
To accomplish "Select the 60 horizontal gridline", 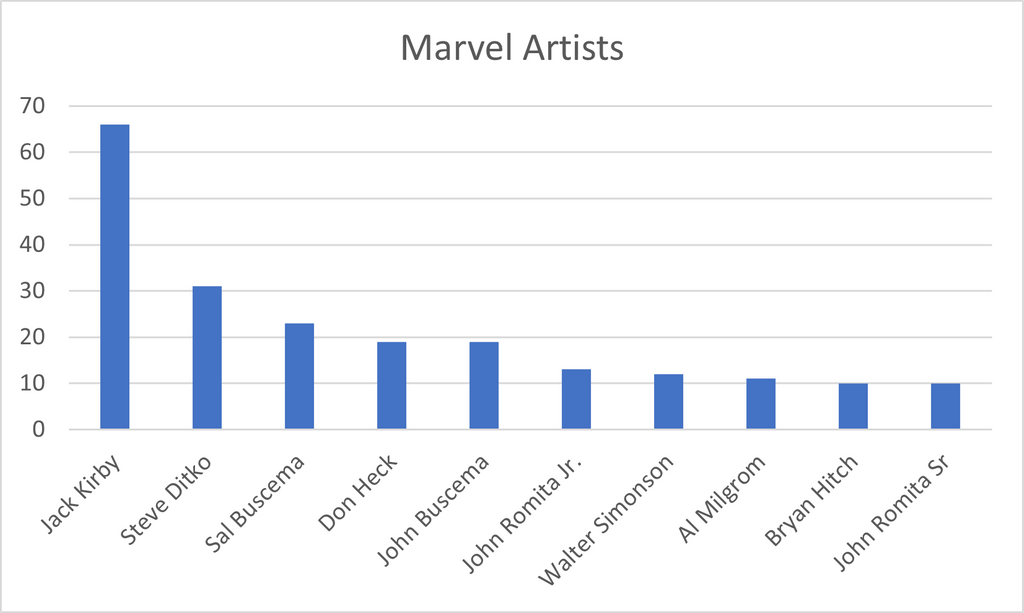I will pos(530,152).
